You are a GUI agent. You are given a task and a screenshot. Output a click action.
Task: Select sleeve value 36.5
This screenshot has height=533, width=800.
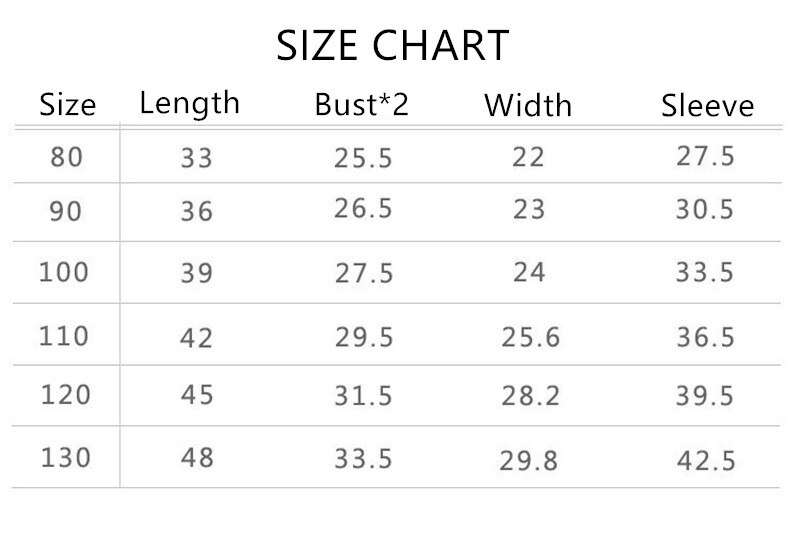click(x=706, y=337)
